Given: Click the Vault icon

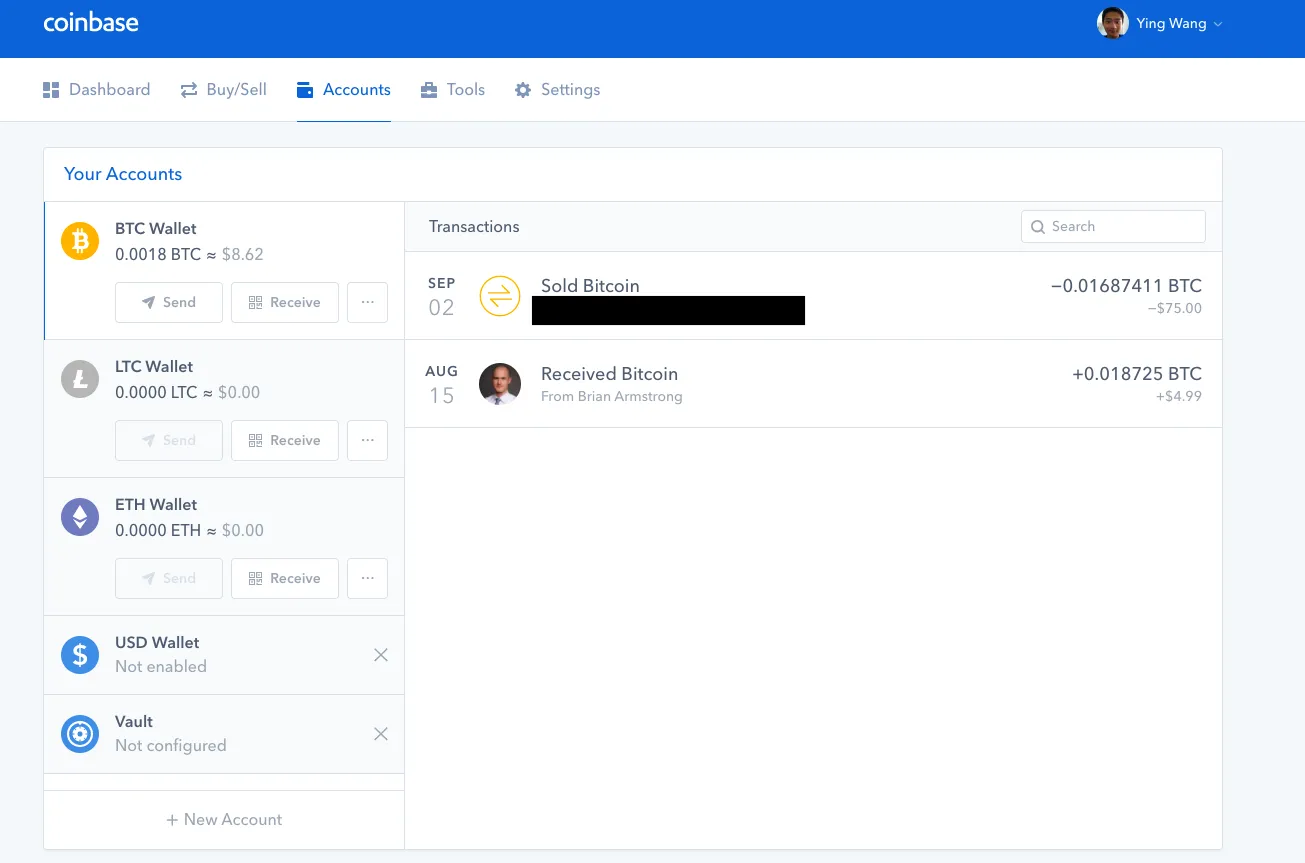Looking at the screenshot, I should 80,734.
